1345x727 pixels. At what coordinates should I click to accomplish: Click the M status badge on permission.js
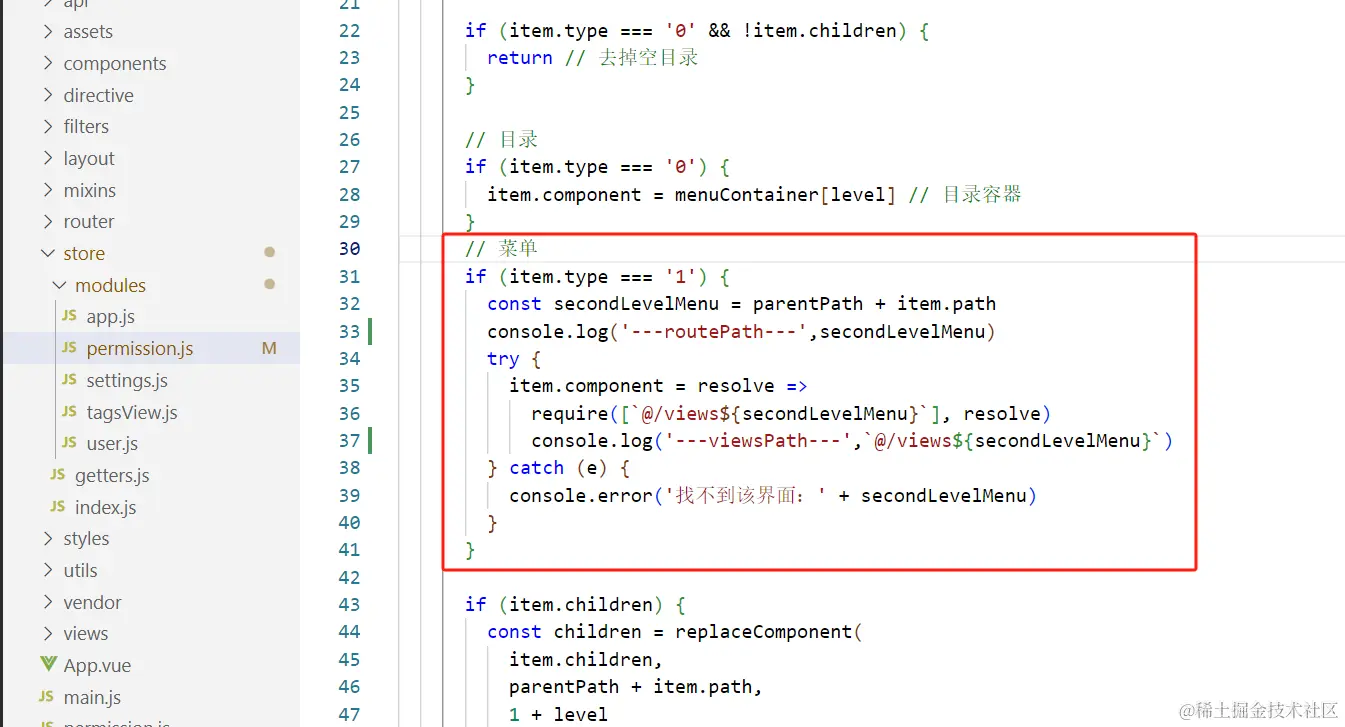[x=269, y=348]
